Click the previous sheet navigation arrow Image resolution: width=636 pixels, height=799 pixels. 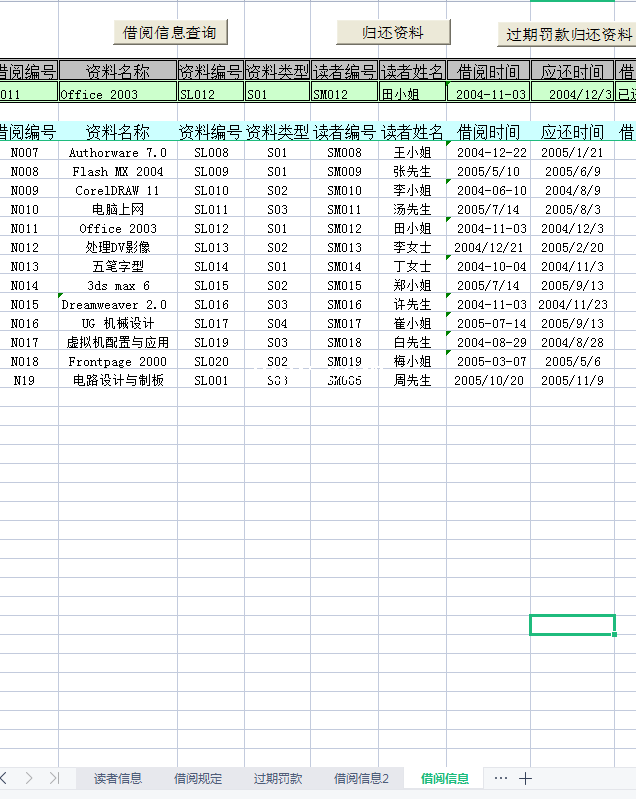tap(5, 778)
